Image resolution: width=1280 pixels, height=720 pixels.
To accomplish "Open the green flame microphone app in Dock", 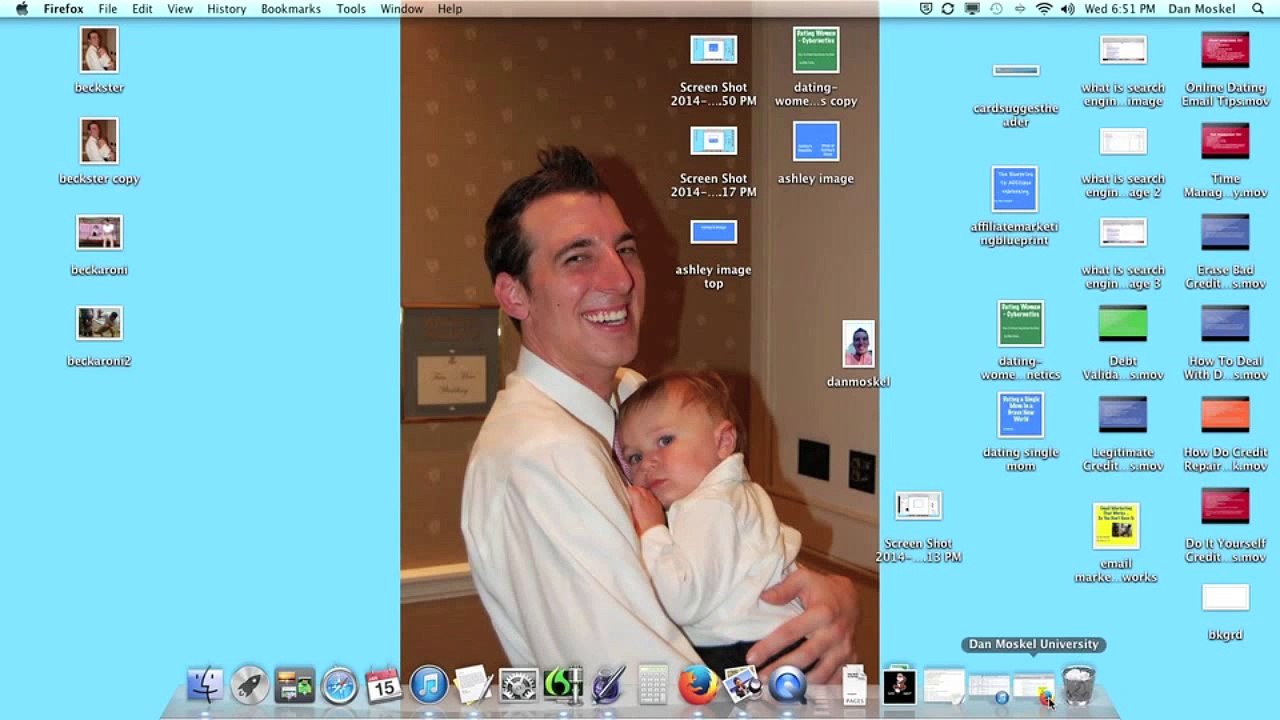I will pyautogui.click(x=563, y=685).
